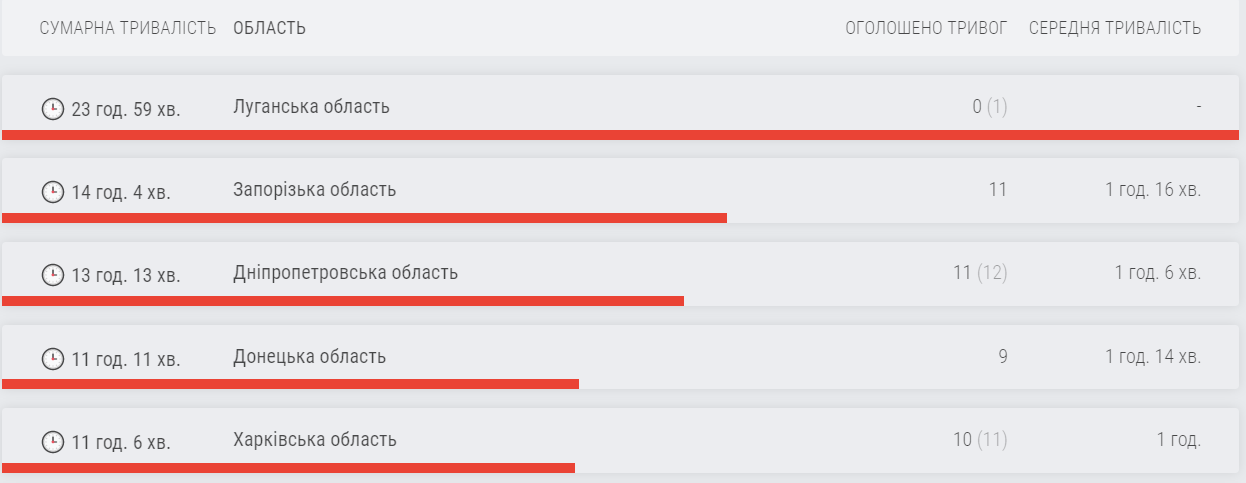1246x483 pixels.
Task: Click the clock icon in Дніпропетровська область row
Action: [52, 275]
